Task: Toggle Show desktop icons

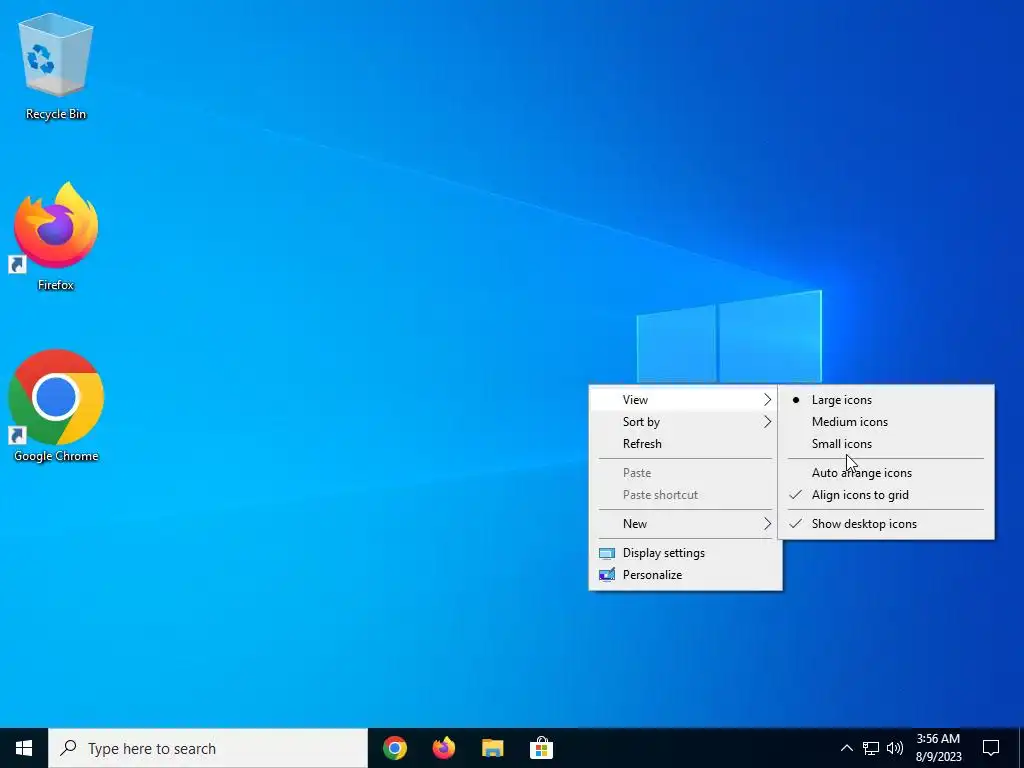Action: pyautogui.click(x=886, y=524)
